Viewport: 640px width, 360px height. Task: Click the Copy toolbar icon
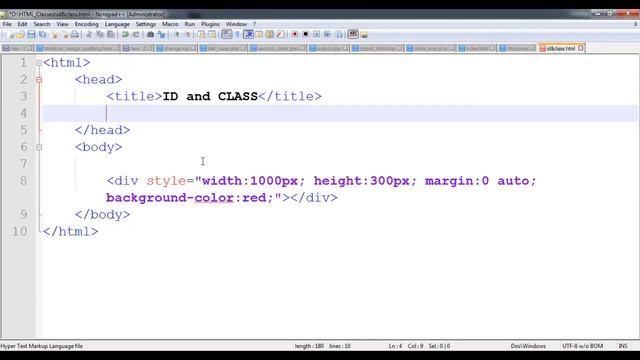100,35
